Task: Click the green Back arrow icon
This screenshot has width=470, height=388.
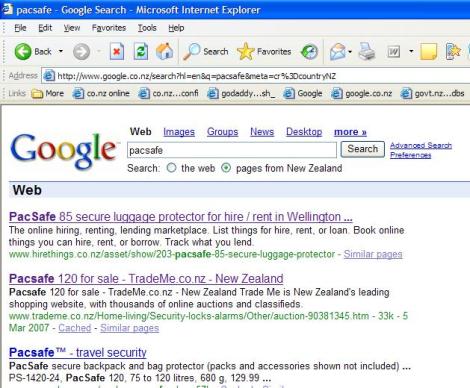Action: click(23, 52)
